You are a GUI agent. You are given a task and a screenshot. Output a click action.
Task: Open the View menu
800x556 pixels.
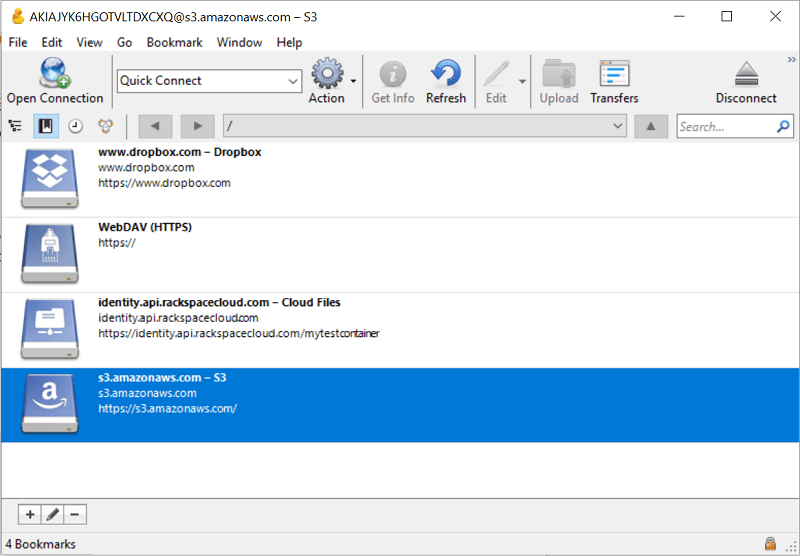(89, 42)
